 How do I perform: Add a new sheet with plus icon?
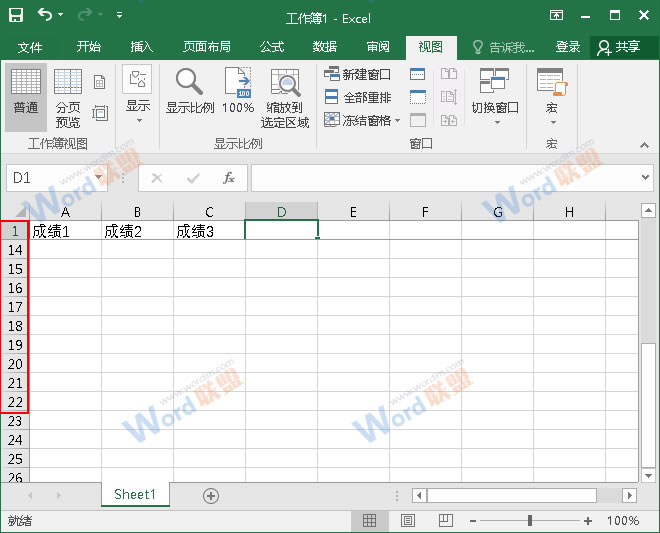[211, 495]
